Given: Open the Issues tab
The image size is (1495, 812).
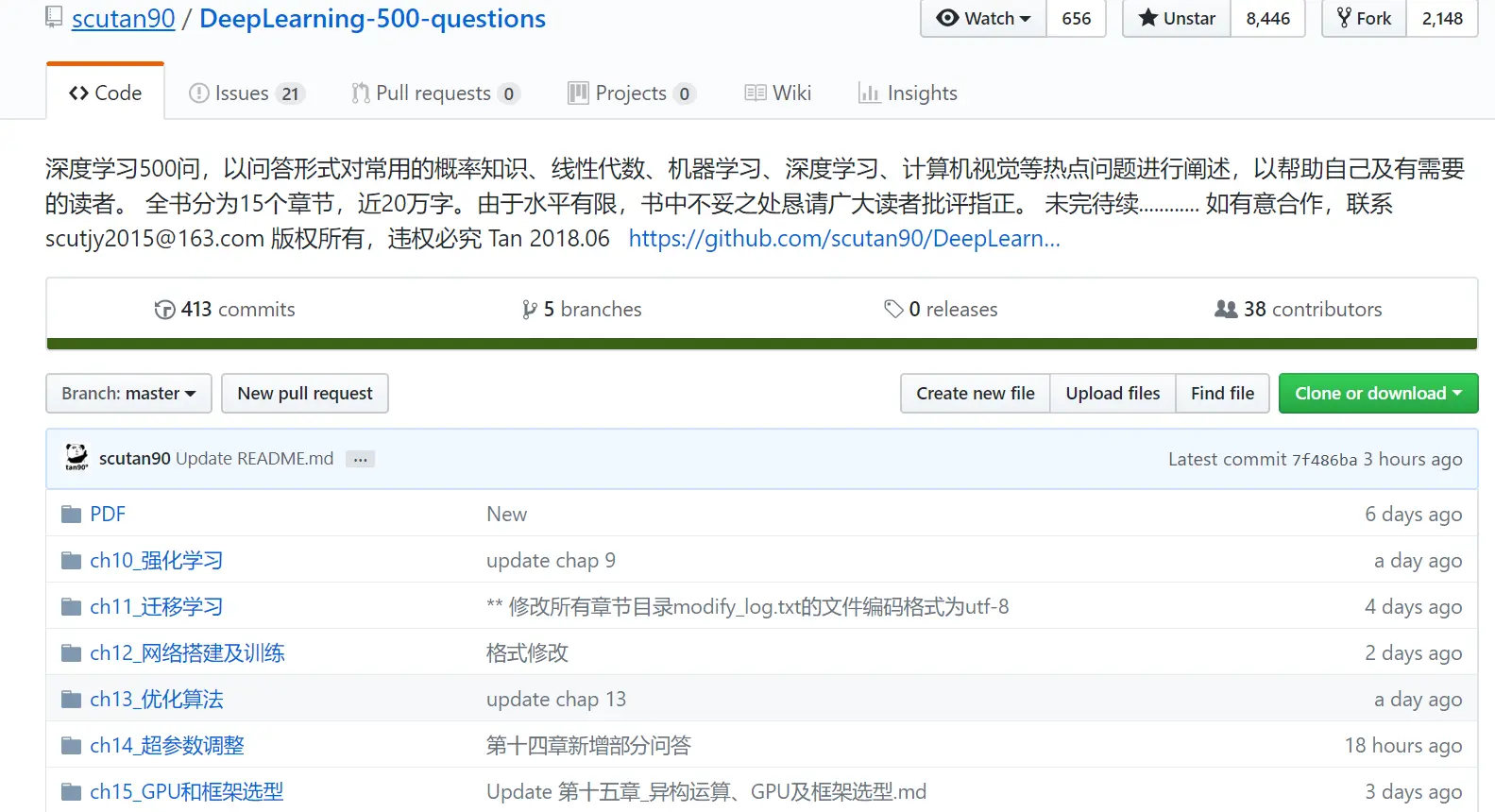Looking at the screenshot, I should point(246,93).
